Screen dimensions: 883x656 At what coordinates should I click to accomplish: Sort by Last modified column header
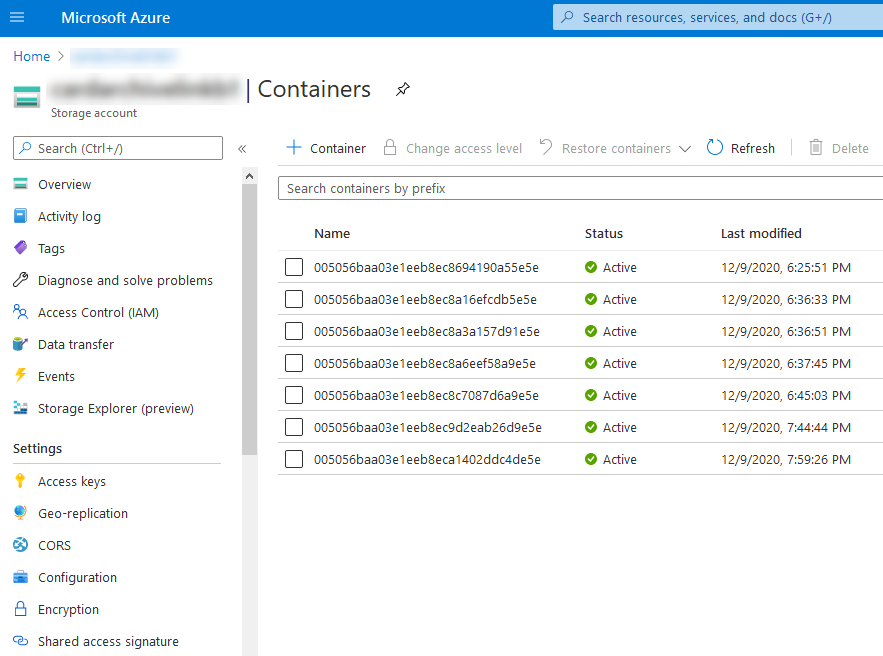[x=761, y=233]
